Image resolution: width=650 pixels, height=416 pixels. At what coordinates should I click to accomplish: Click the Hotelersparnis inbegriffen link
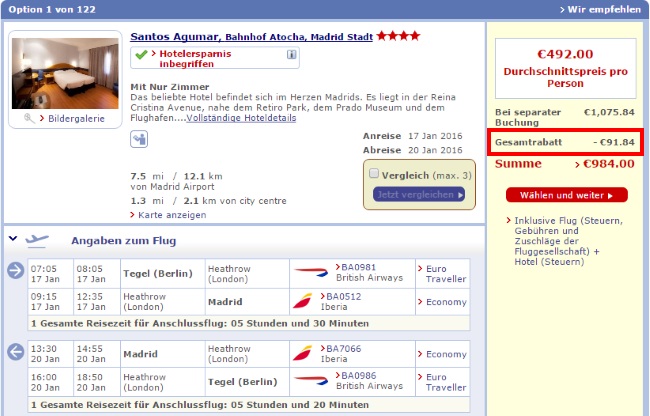[195, 59]
